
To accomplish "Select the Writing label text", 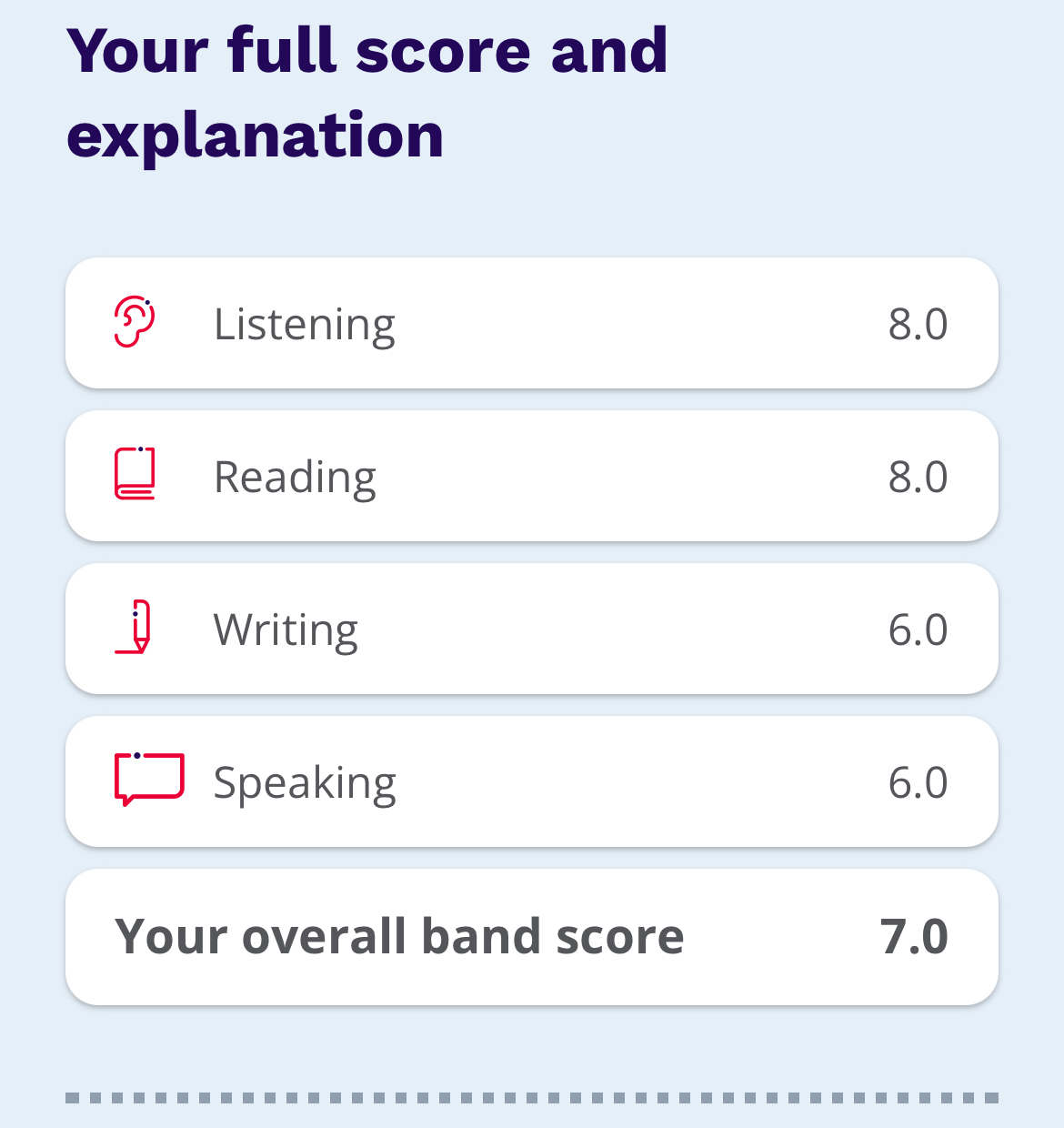I will point(286,630).
